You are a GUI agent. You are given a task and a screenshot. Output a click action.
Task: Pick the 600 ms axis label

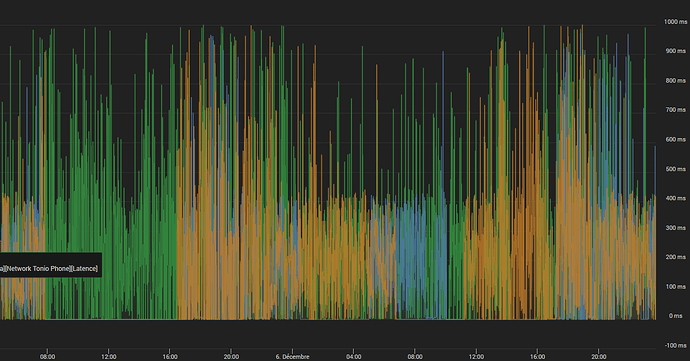[x=676, y=140]
